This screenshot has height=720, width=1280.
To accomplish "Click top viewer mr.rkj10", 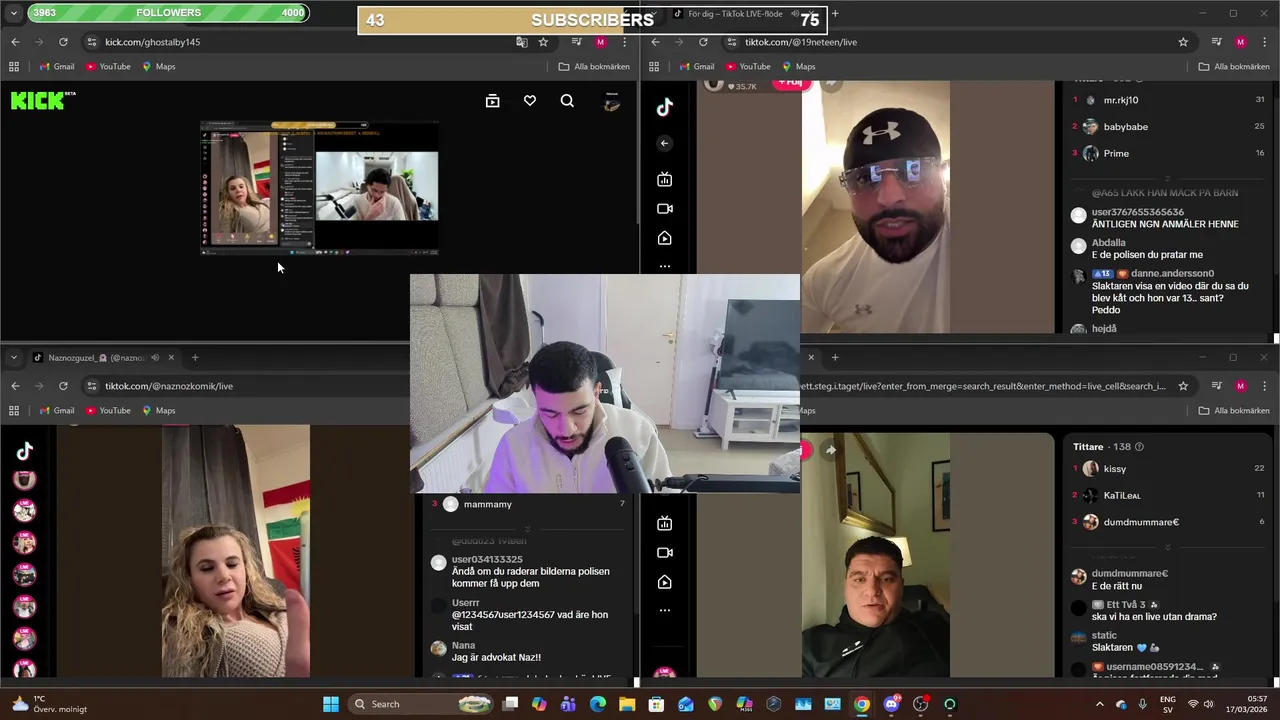I will (1120, 100).
